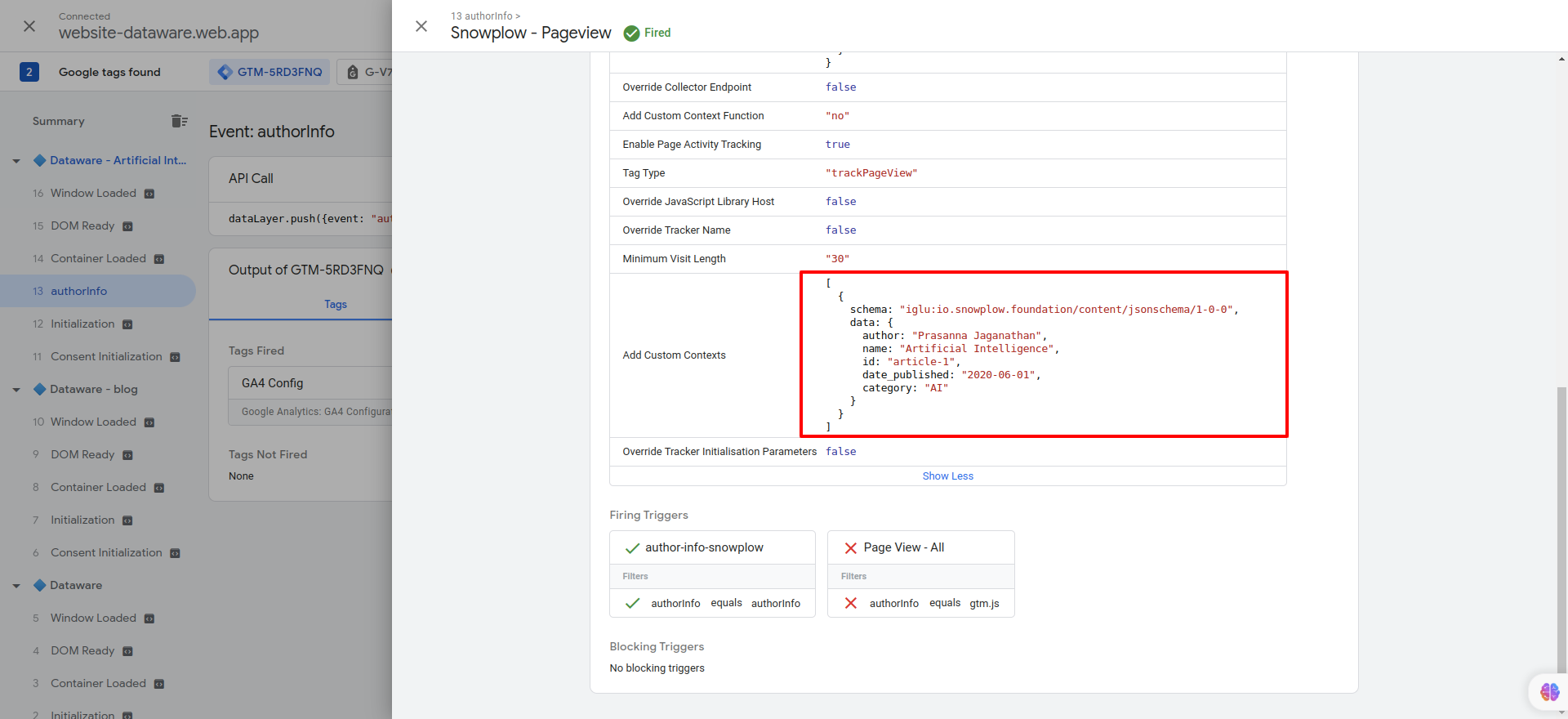Click the Summary heading in the sidebar

pos(58,121)
